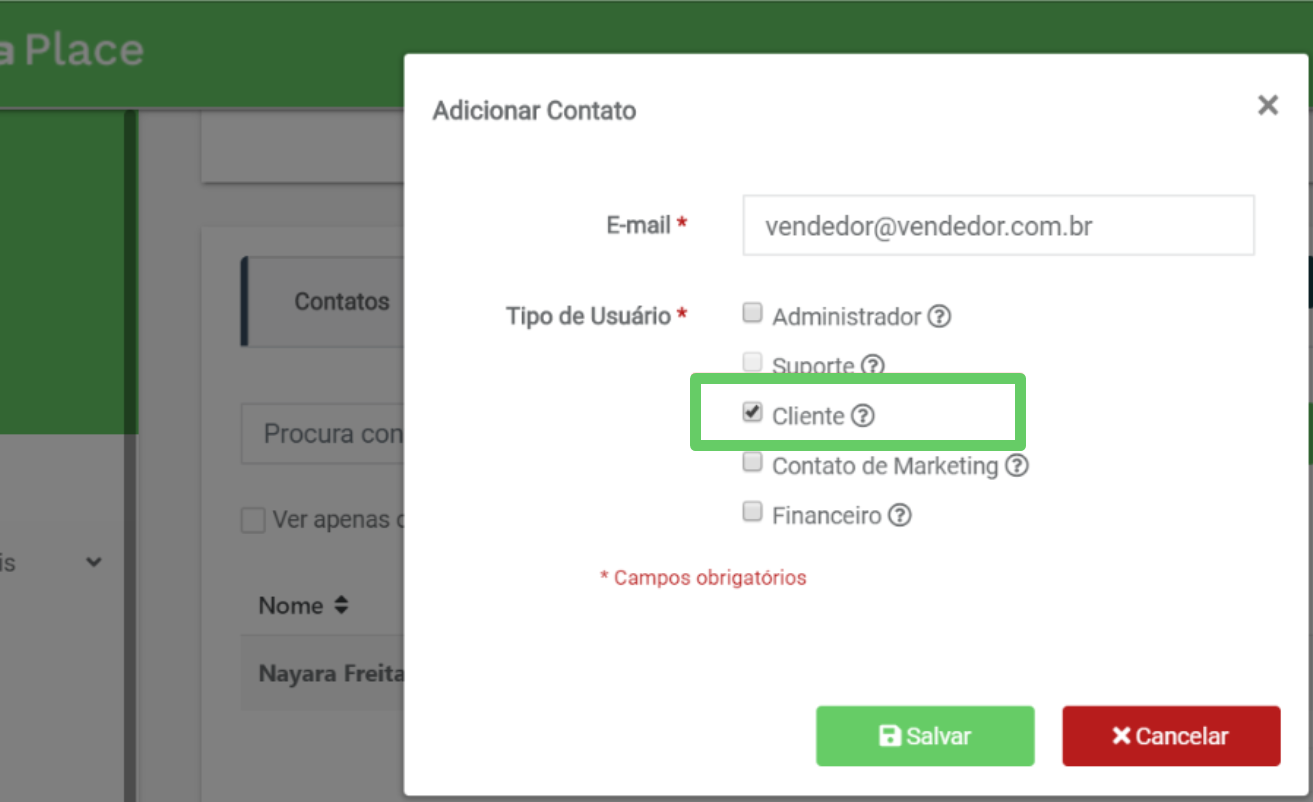Click the X icon inside Cancelar button

click(1121, 736)
